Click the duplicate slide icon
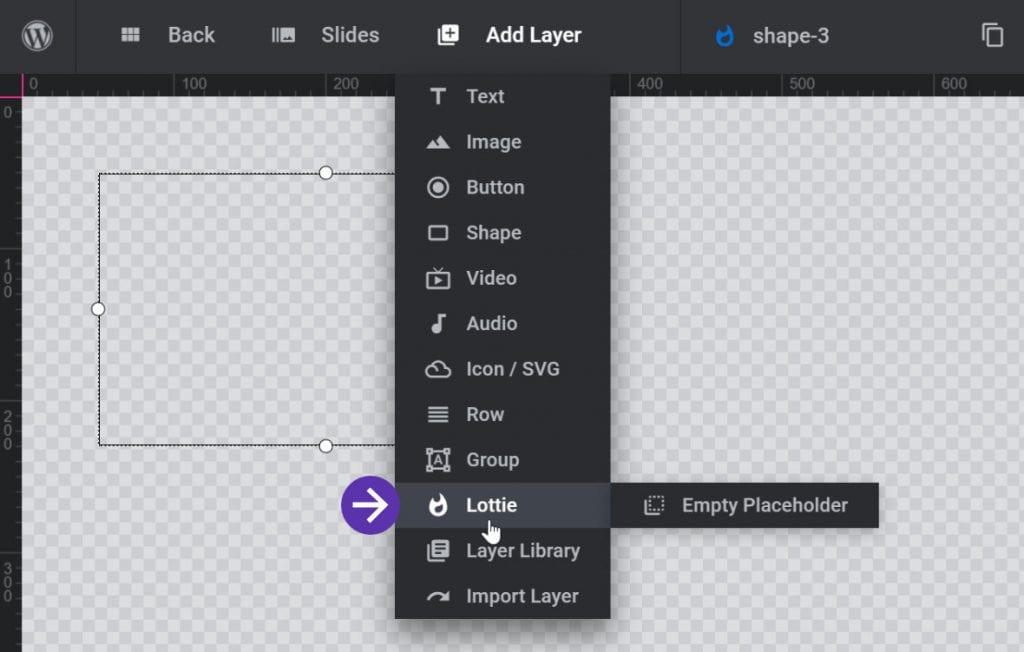 pos(993,34)
